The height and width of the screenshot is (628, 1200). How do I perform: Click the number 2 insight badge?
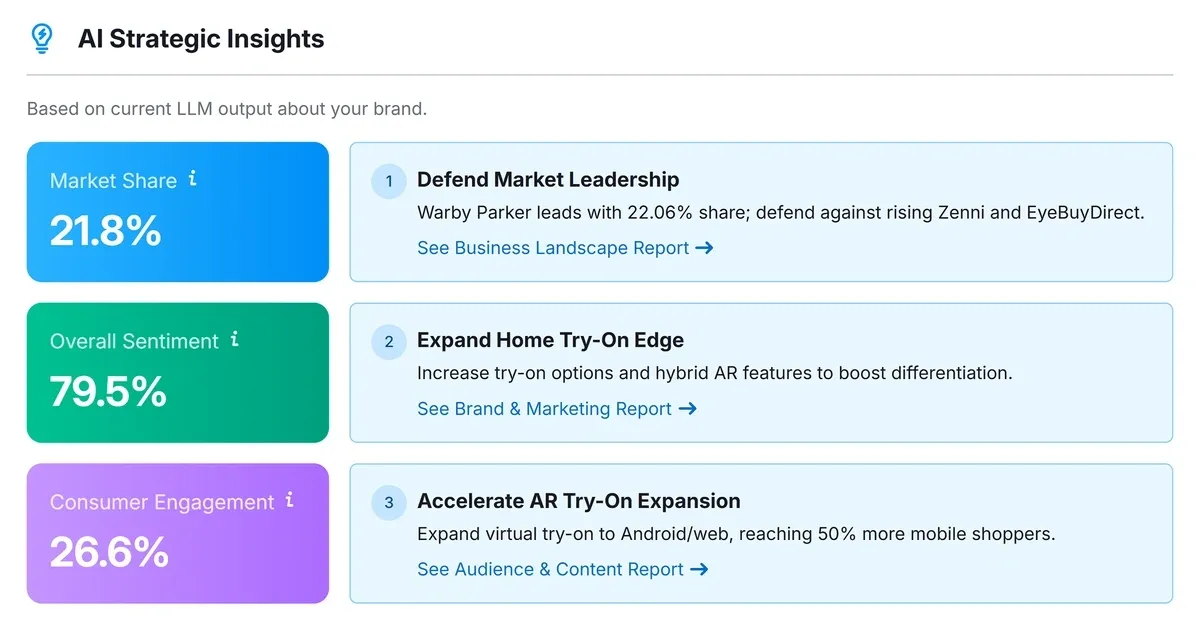pos(389,342)
